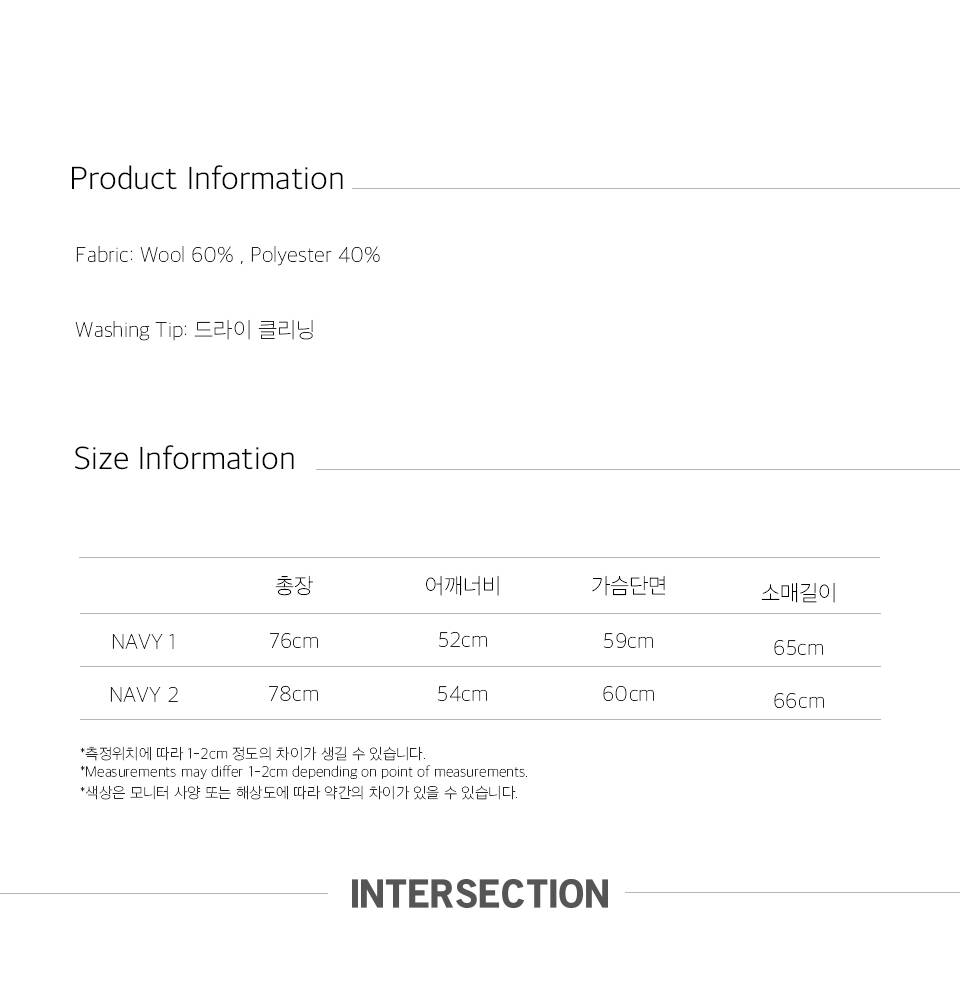Click the 60cm chest cell

(628, 694)
